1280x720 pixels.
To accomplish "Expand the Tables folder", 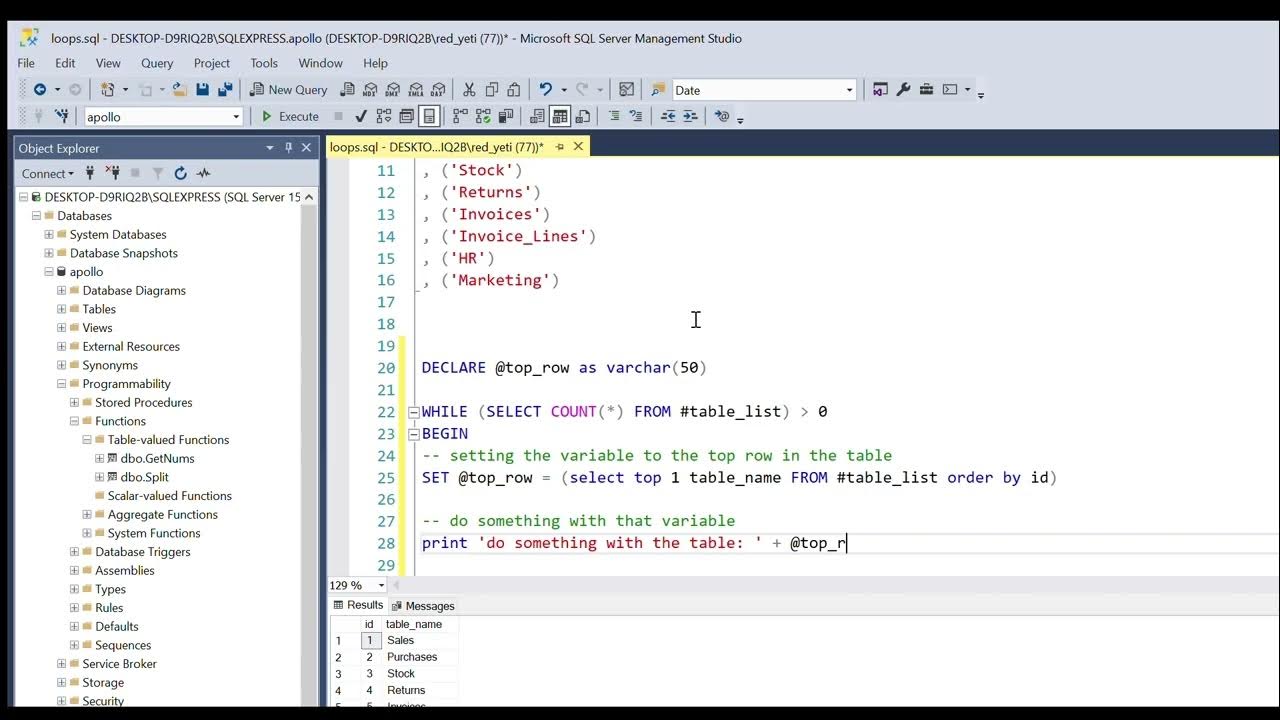I will (61, 309).
